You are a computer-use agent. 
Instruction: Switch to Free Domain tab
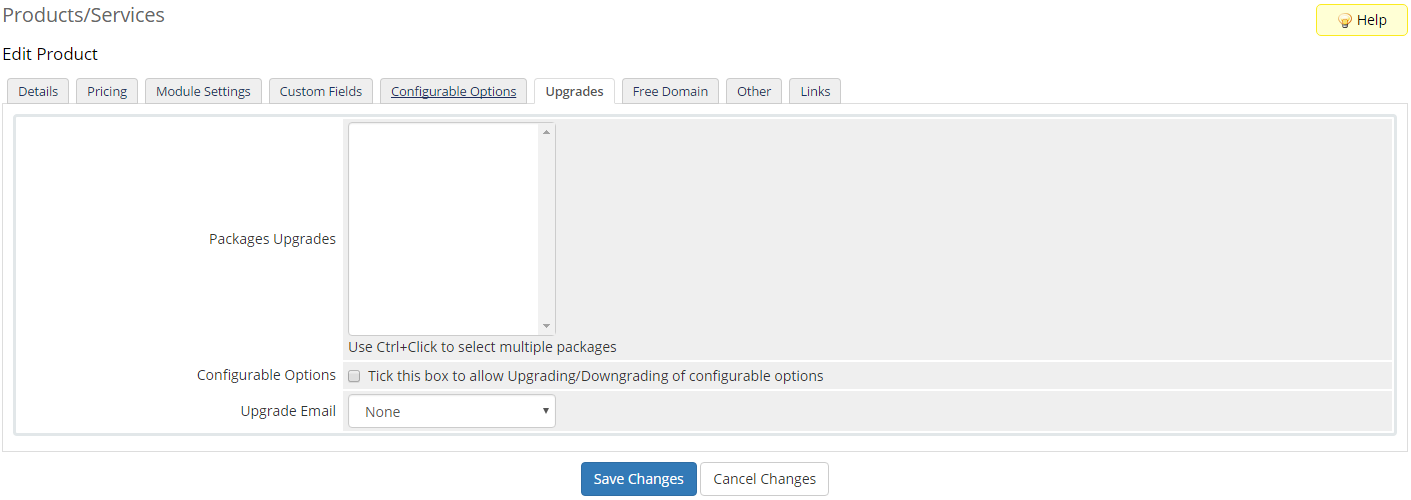pos(670,91)
